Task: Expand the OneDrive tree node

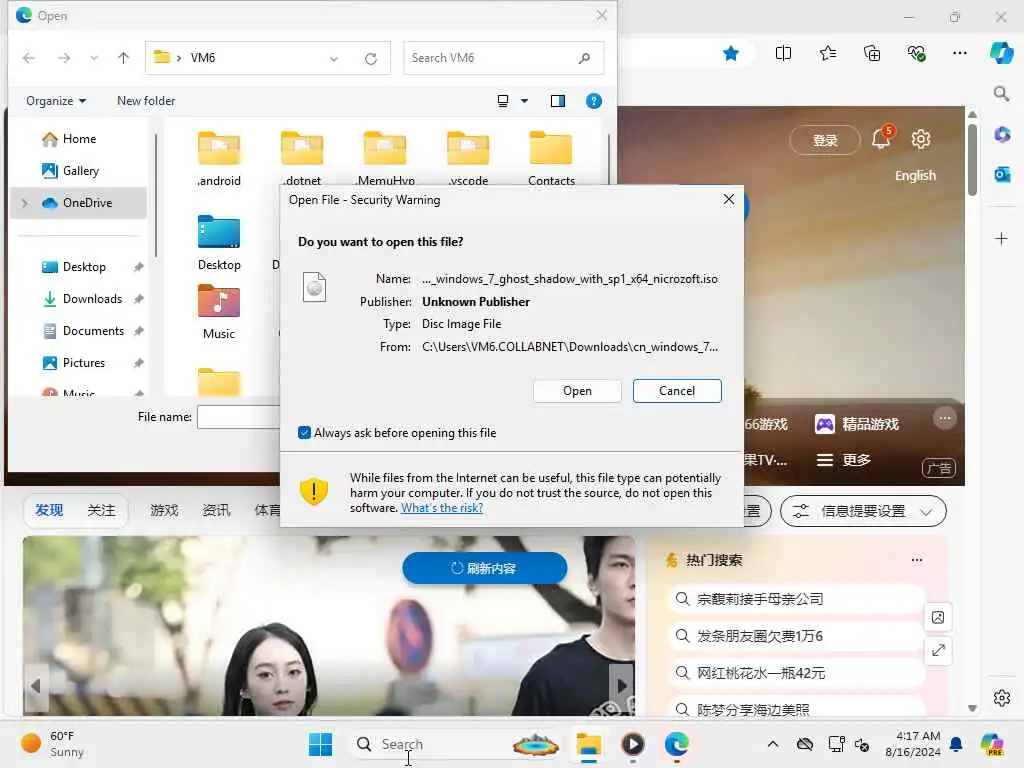Action: (25, 203)
